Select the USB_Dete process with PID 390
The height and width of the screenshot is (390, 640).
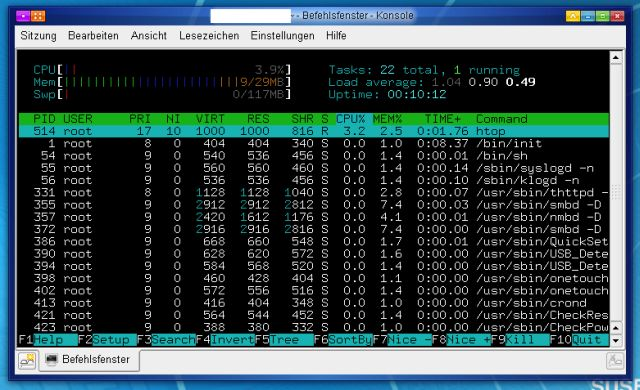[x=314, y=254]
